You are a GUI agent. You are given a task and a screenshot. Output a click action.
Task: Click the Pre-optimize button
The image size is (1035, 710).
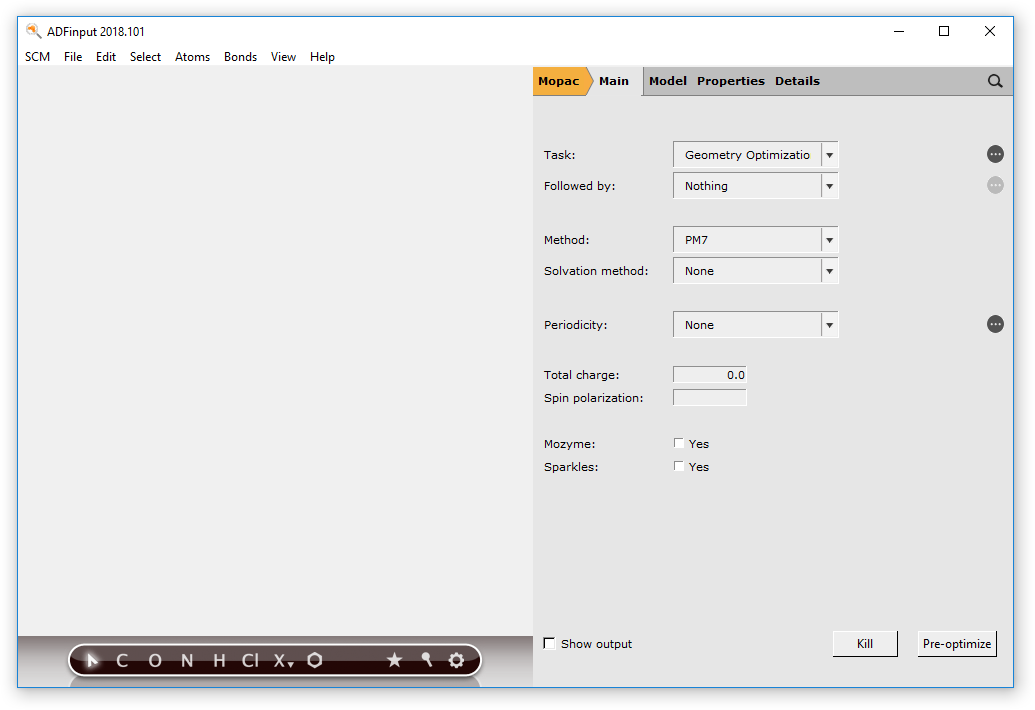coord(957,644)
